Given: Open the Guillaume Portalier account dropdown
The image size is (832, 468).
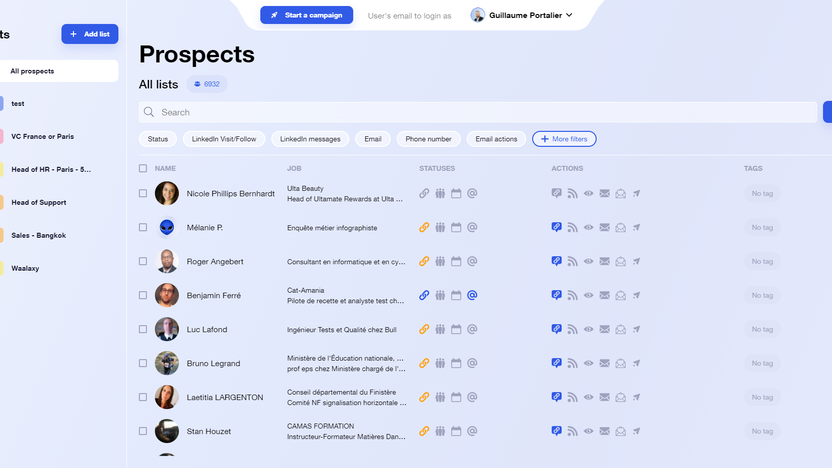Looking at the screenshot, I should 522,15.
